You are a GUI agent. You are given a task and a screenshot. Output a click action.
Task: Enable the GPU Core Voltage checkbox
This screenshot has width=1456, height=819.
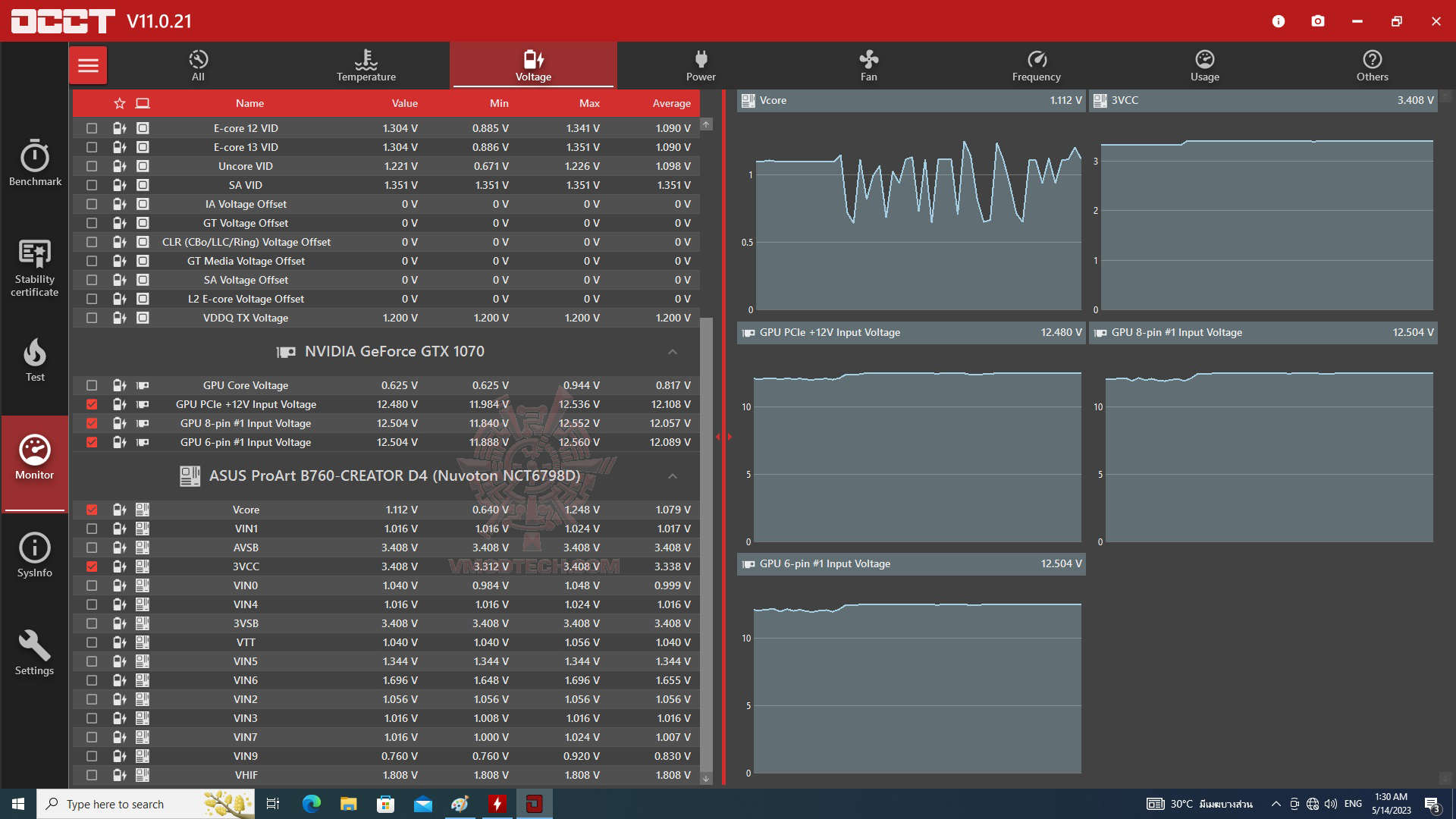point(92,385)
